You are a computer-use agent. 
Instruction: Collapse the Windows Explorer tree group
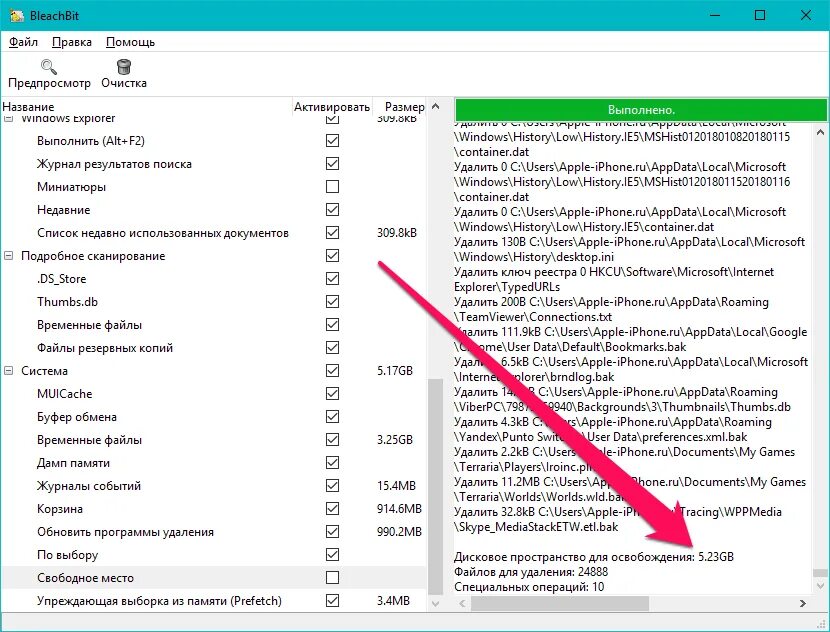pos(8,120)
